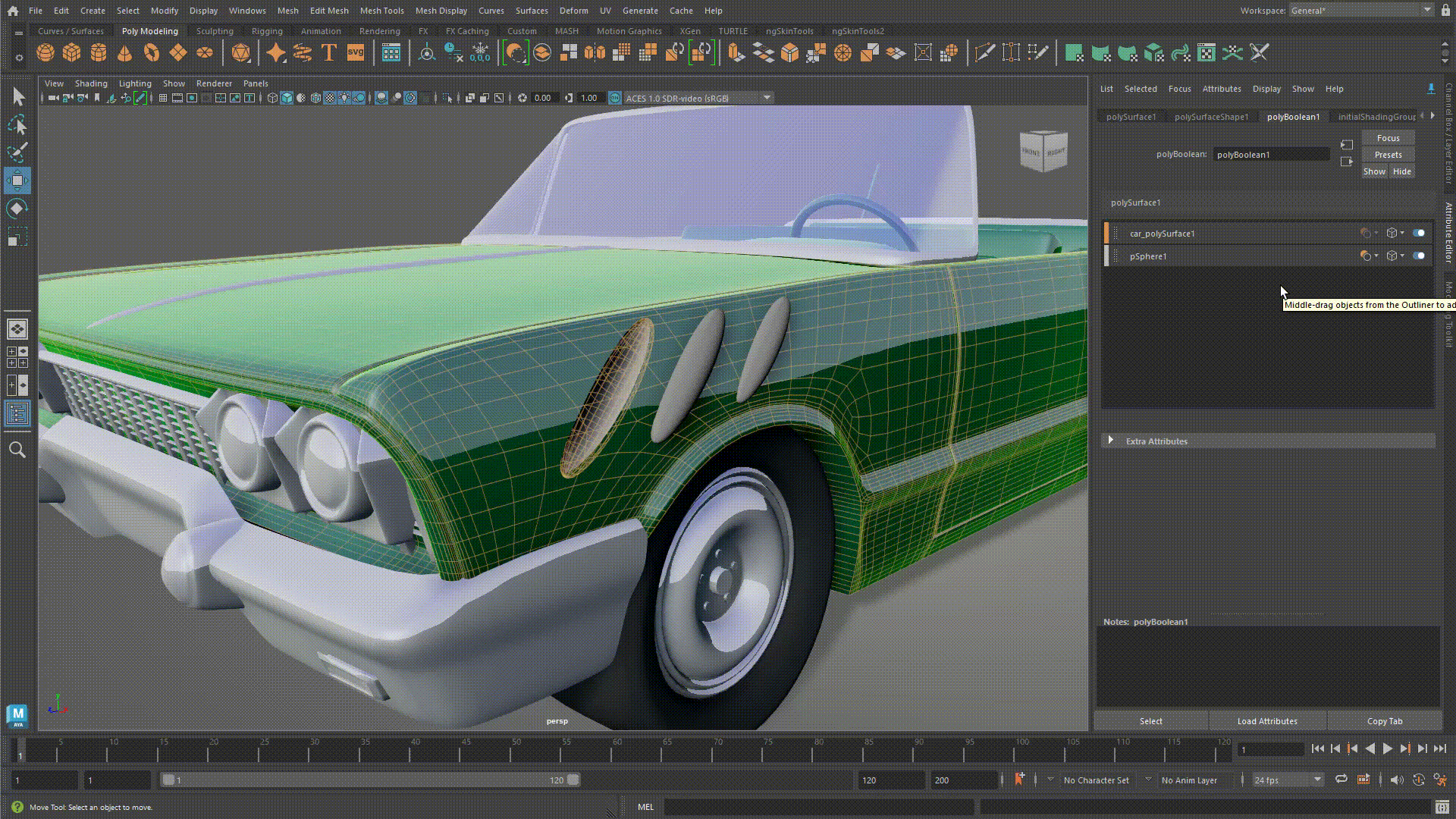Switch to polySurface1 attribute tab
Screen dimensions: 1456x819
click(x=1129, y=117)
